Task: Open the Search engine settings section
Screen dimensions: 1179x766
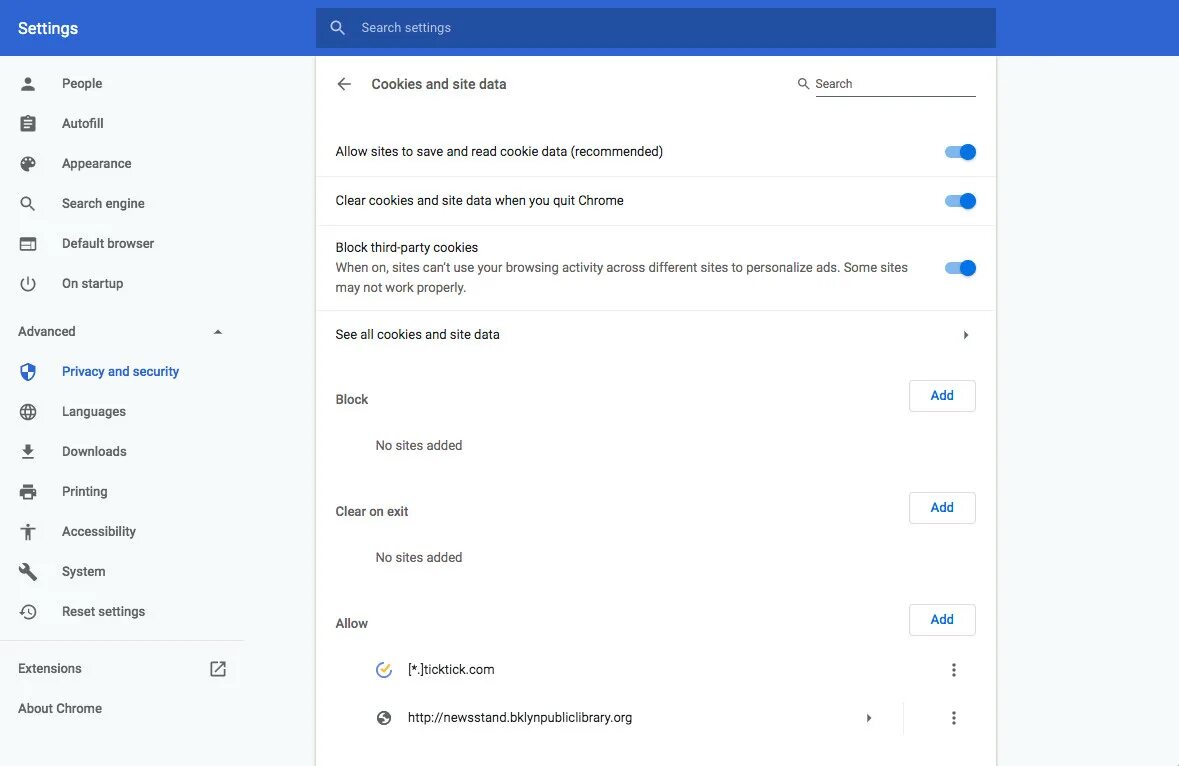Action: tap(103, 204)
